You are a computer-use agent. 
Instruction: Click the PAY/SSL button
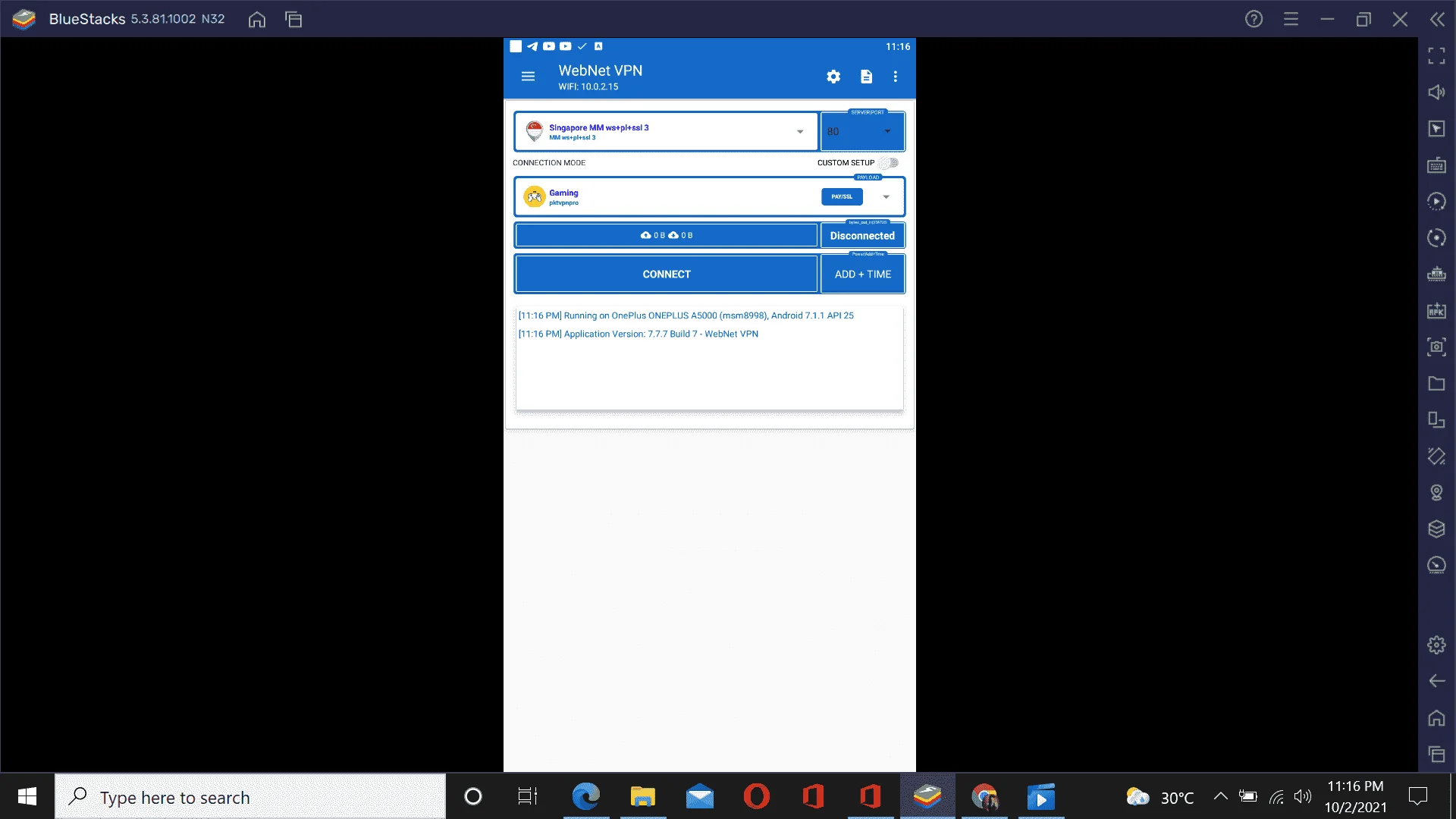tap(842, 197)
